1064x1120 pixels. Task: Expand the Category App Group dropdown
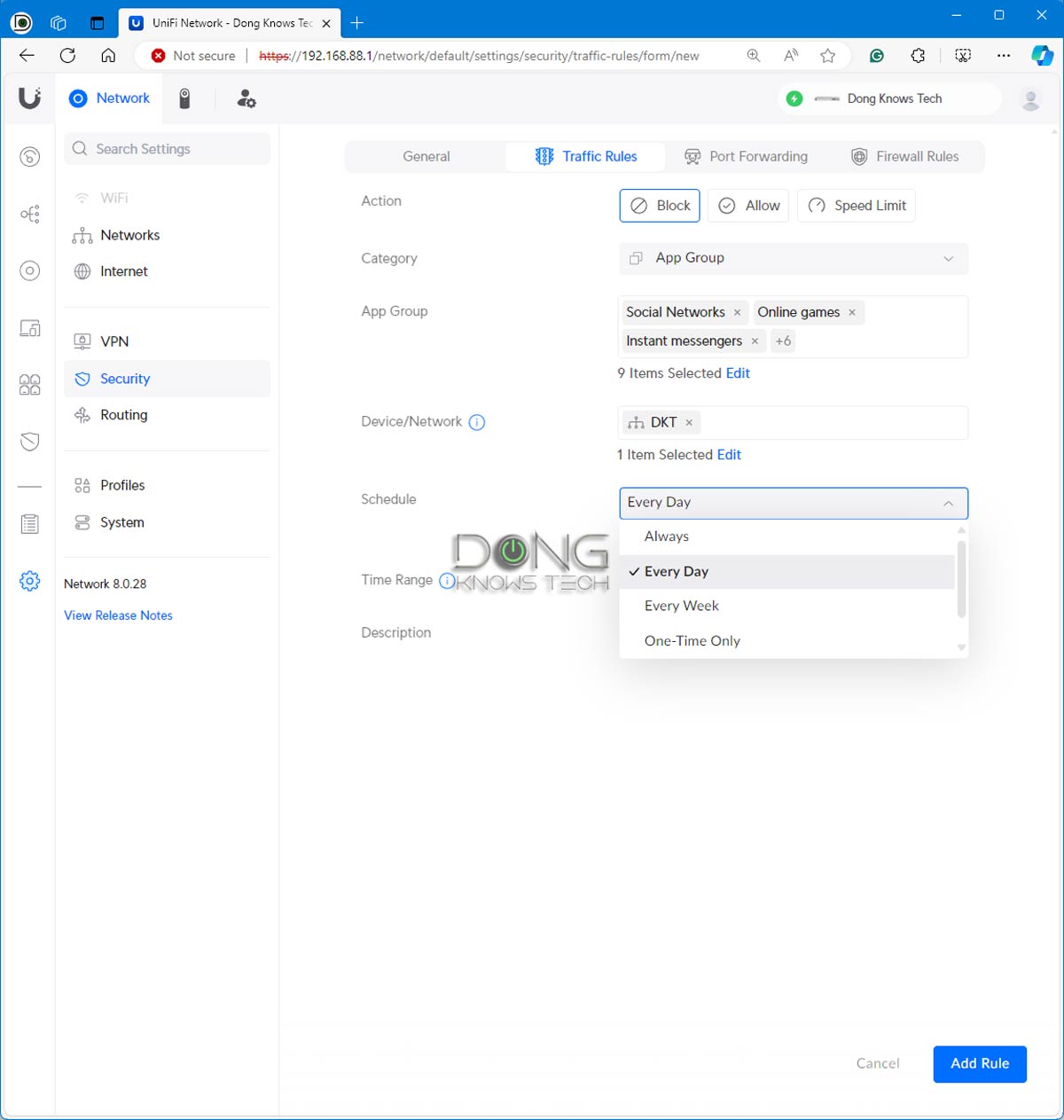pyautogui.click(x=793, y=258)
